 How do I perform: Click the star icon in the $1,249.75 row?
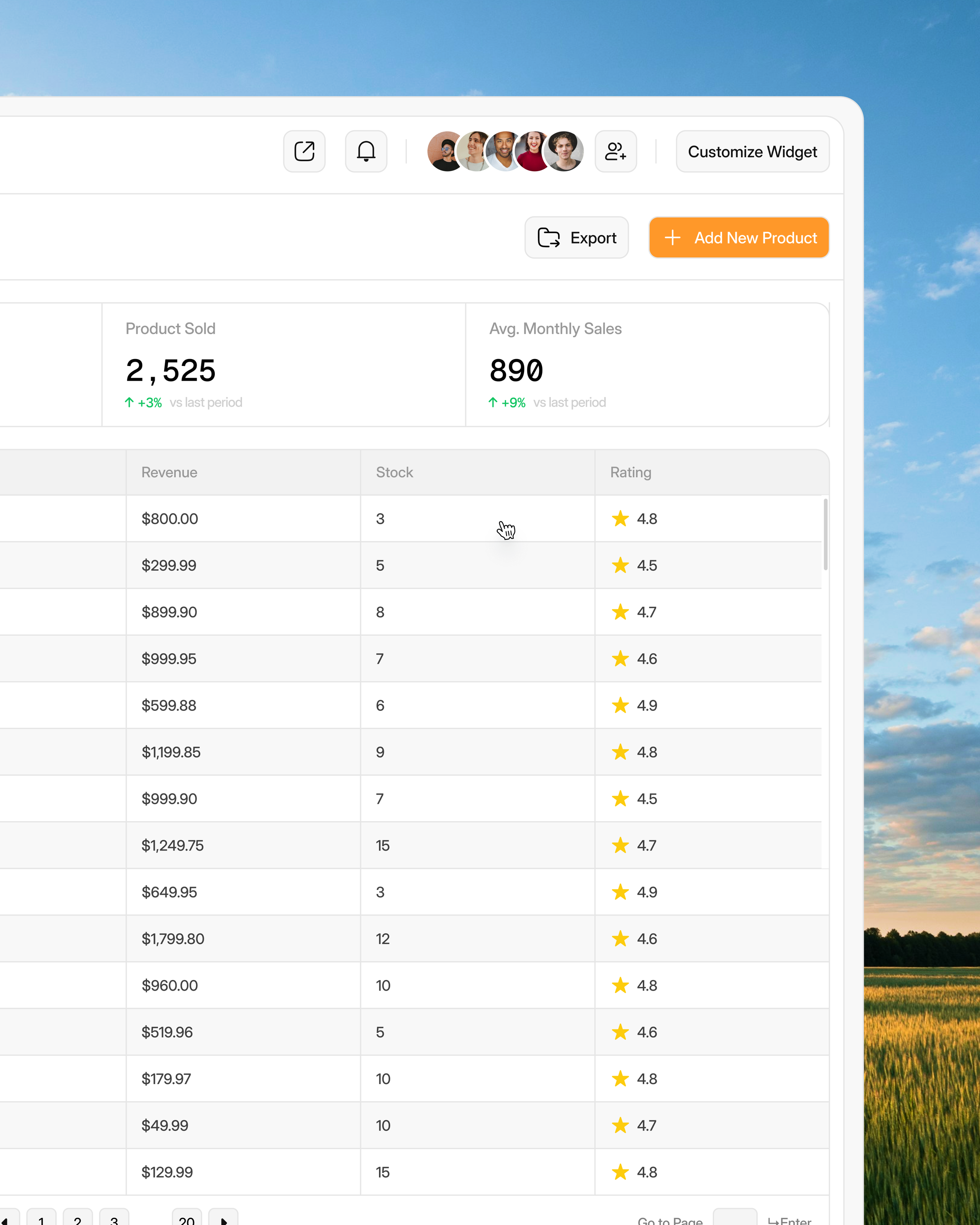(x=620, y=845)
